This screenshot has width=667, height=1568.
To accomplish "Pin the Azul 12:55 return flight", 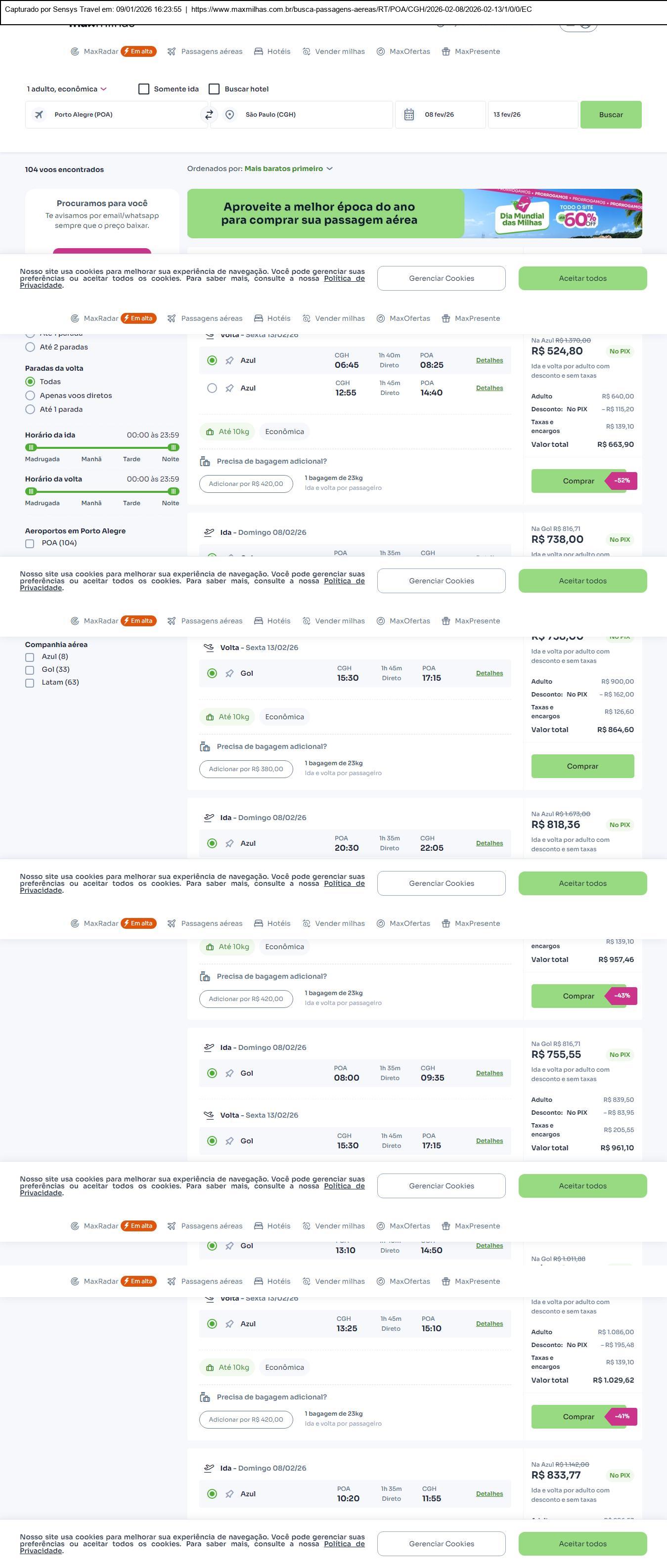I will tap(229, 389).
